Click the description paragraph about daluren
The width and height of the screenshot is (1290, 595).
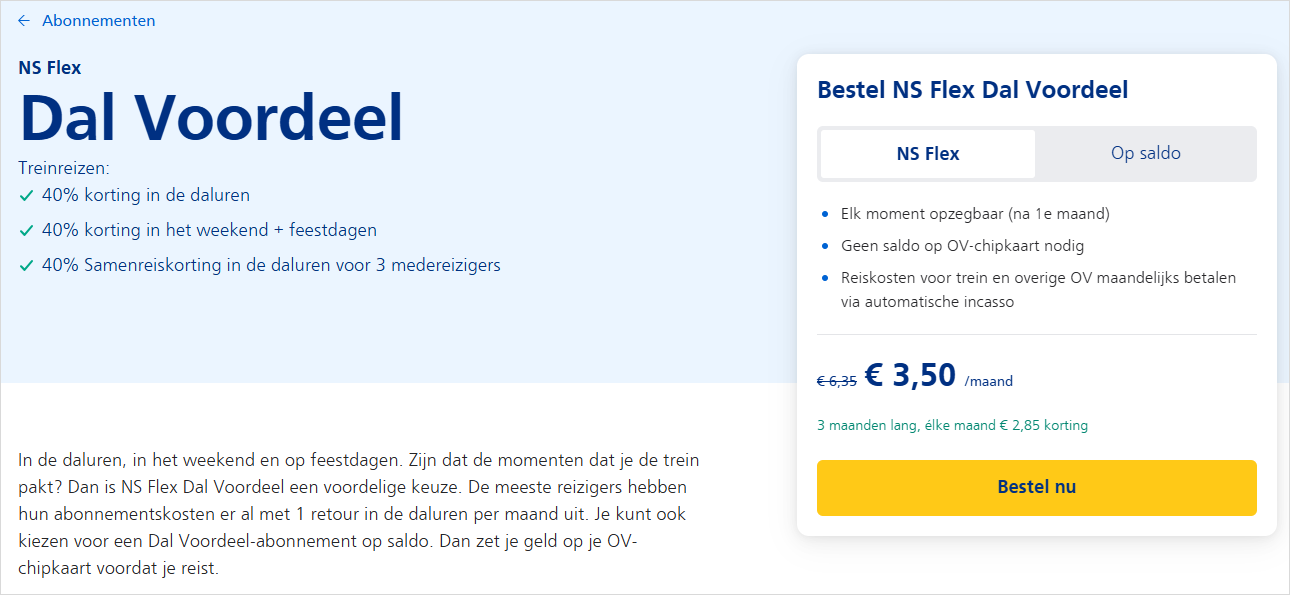pyautogui.click(x=360, y=514)
